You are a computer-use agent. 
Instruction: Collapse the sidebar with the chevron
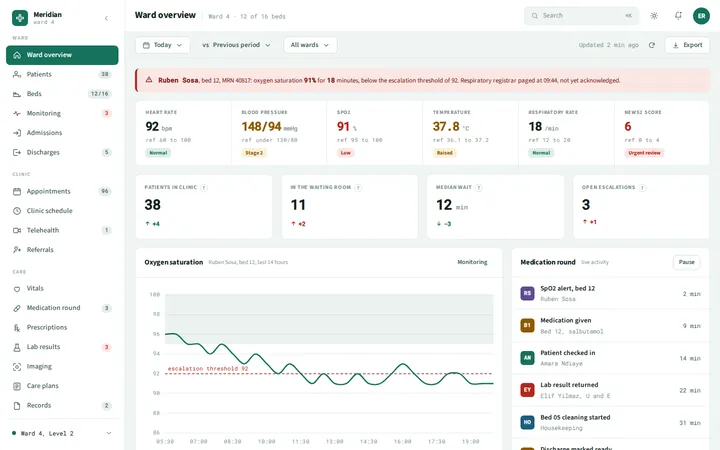(x=106, y=18)
